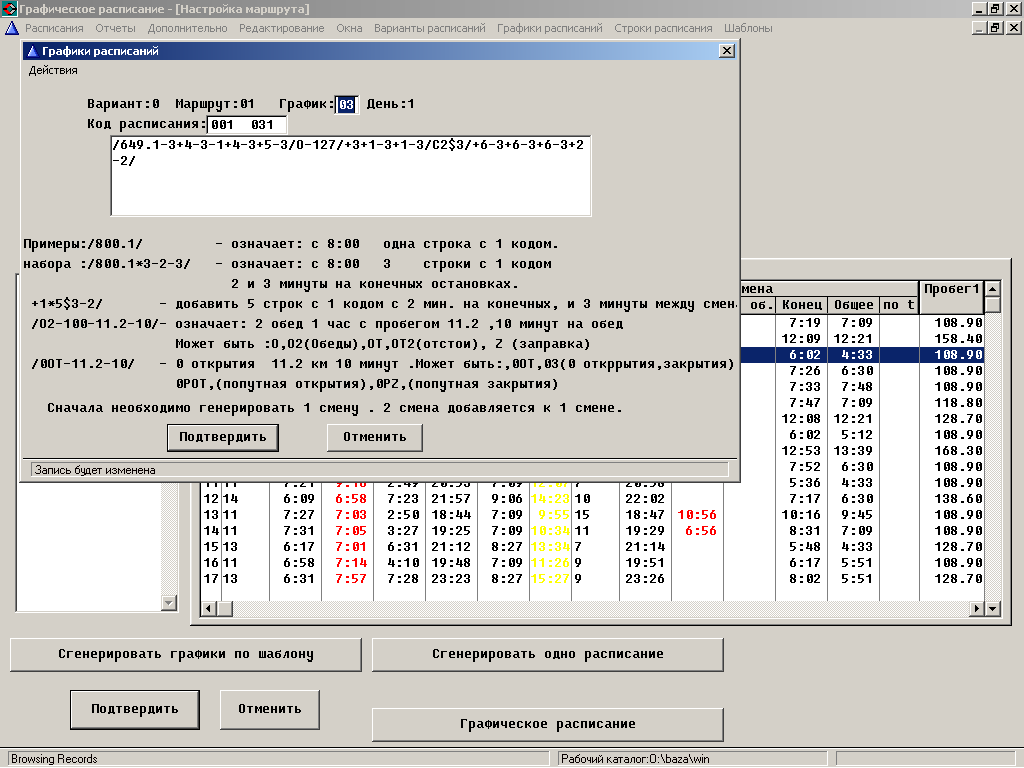Click the triangle icon in Графики расписаний title bar

click(x=31, y=51)
